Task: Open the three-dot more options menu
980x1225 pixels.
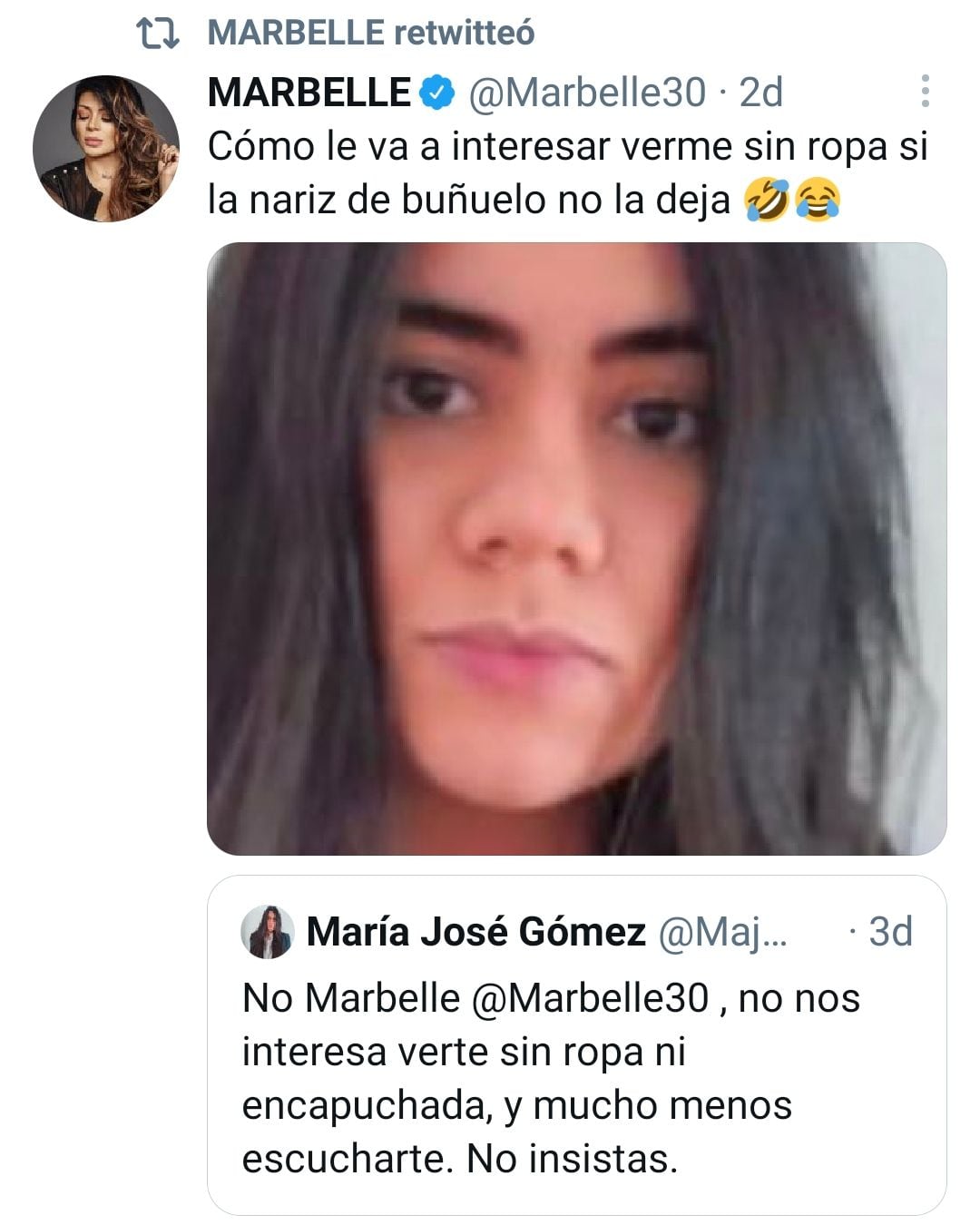Action: point(925,91)
